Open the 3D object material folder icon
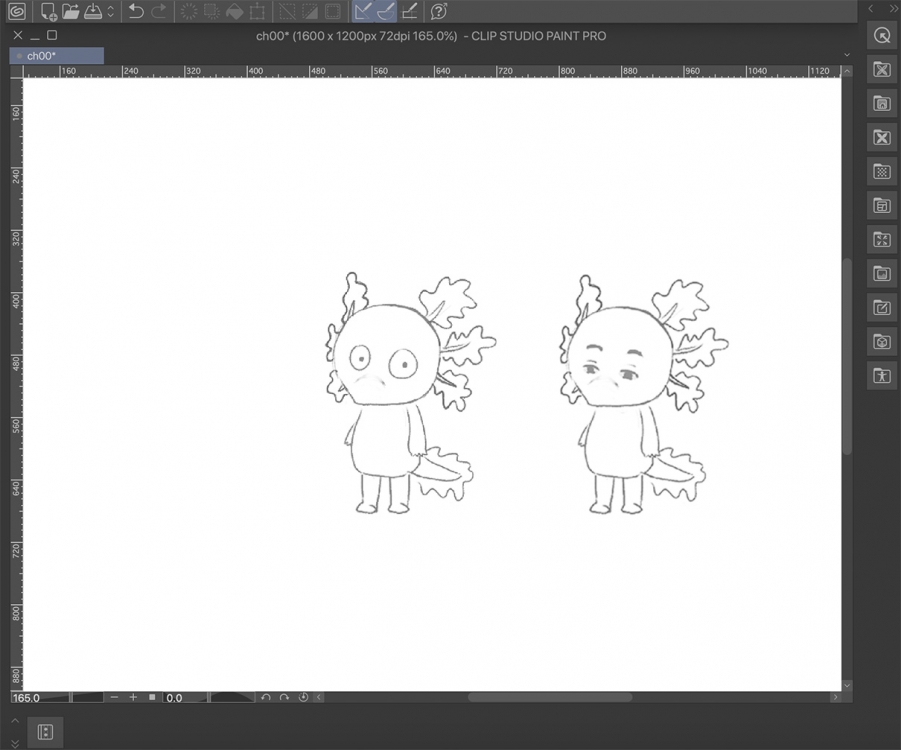Viewport: 901px width, 750px height. tap(881, 341)
